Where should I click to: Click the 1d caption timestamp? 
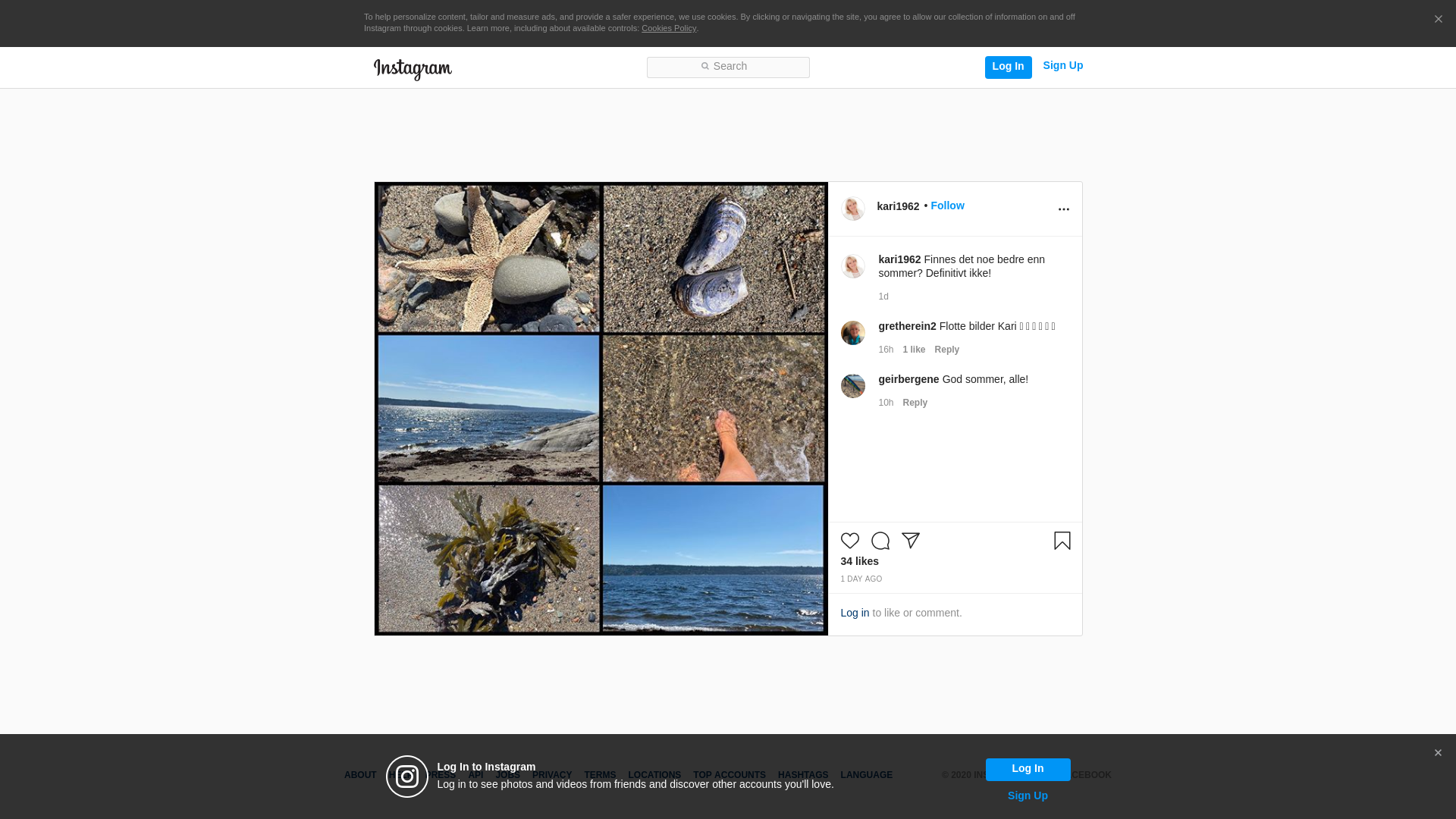coord(883,297)
